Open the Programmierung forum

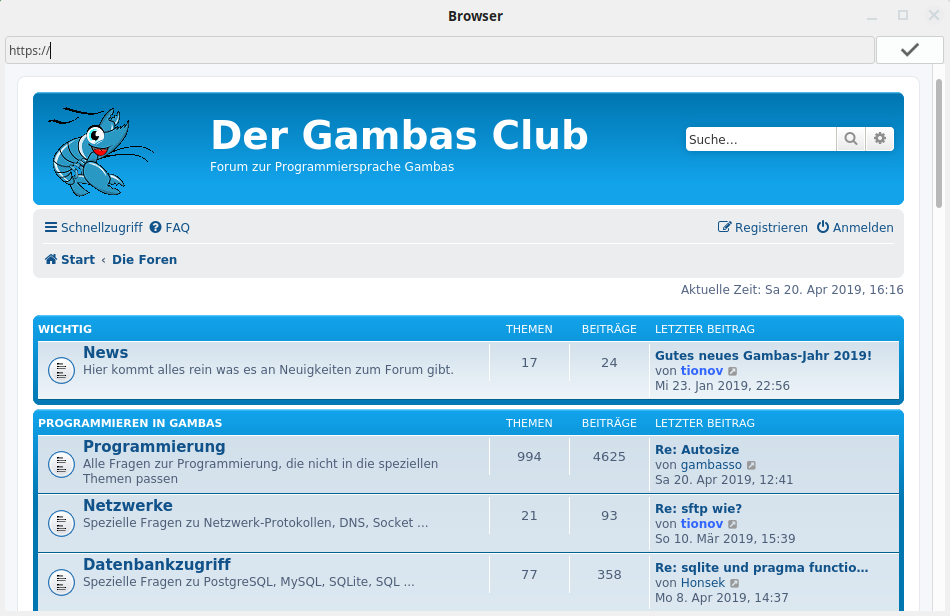154,446
